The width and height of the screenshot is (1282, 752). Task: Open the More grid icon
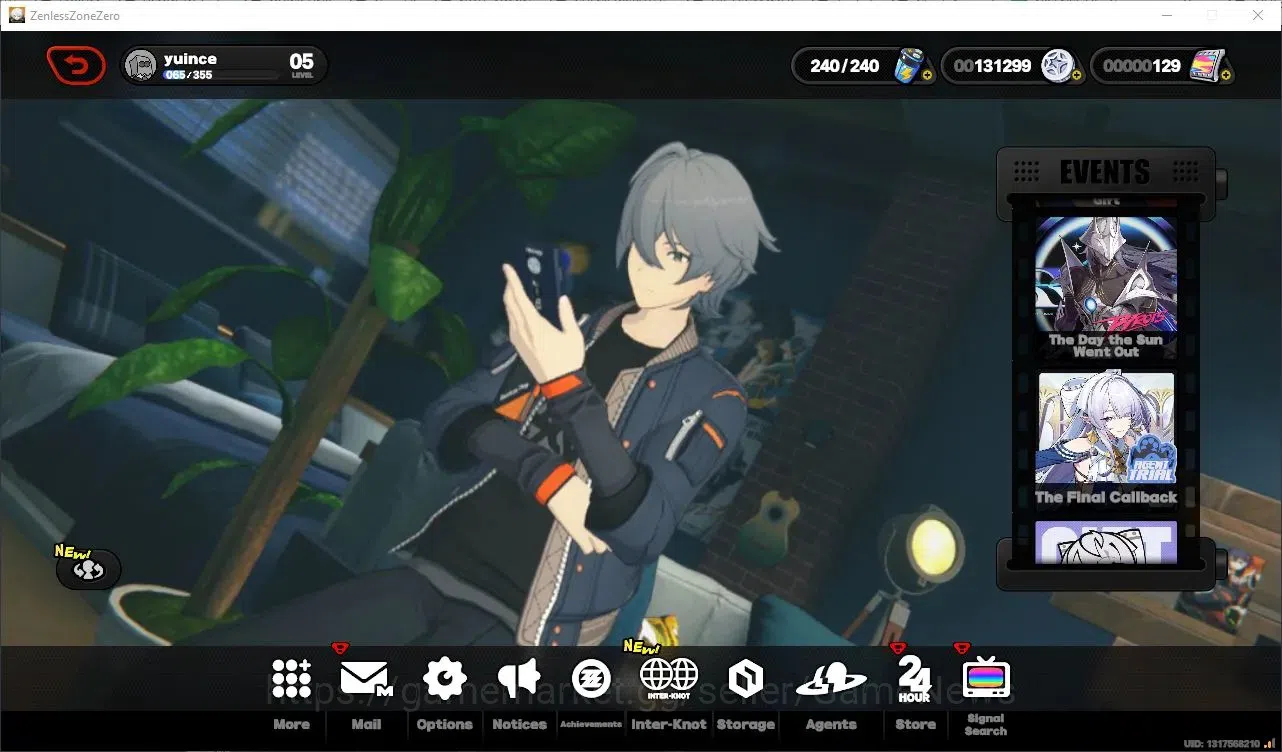tap(291, 678)
